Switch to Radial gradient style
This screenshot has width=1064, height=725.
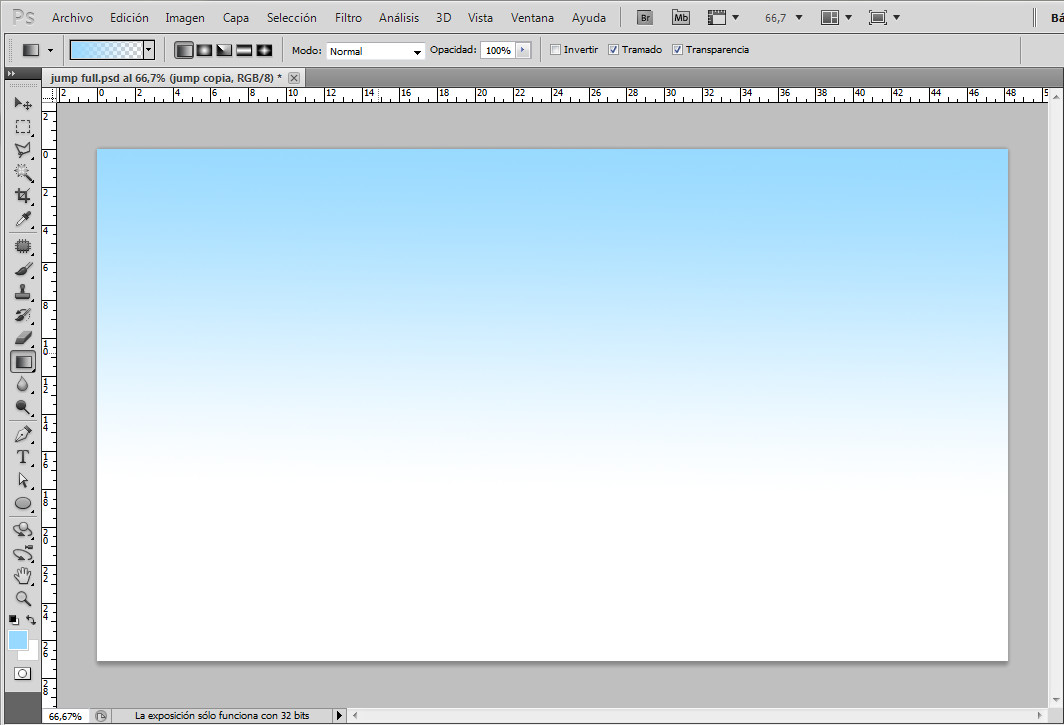[203, 49]
